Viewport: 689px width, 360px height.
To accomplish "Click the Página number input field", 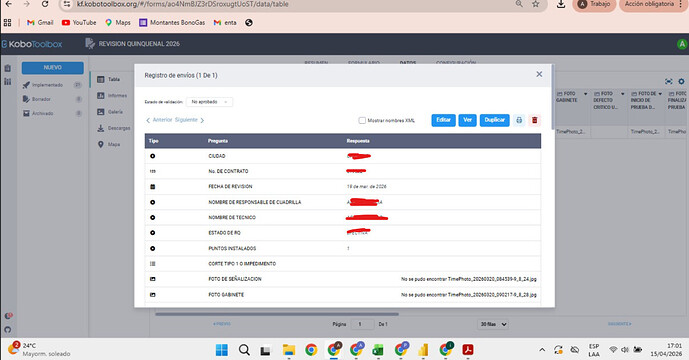I will click(363, 324).
